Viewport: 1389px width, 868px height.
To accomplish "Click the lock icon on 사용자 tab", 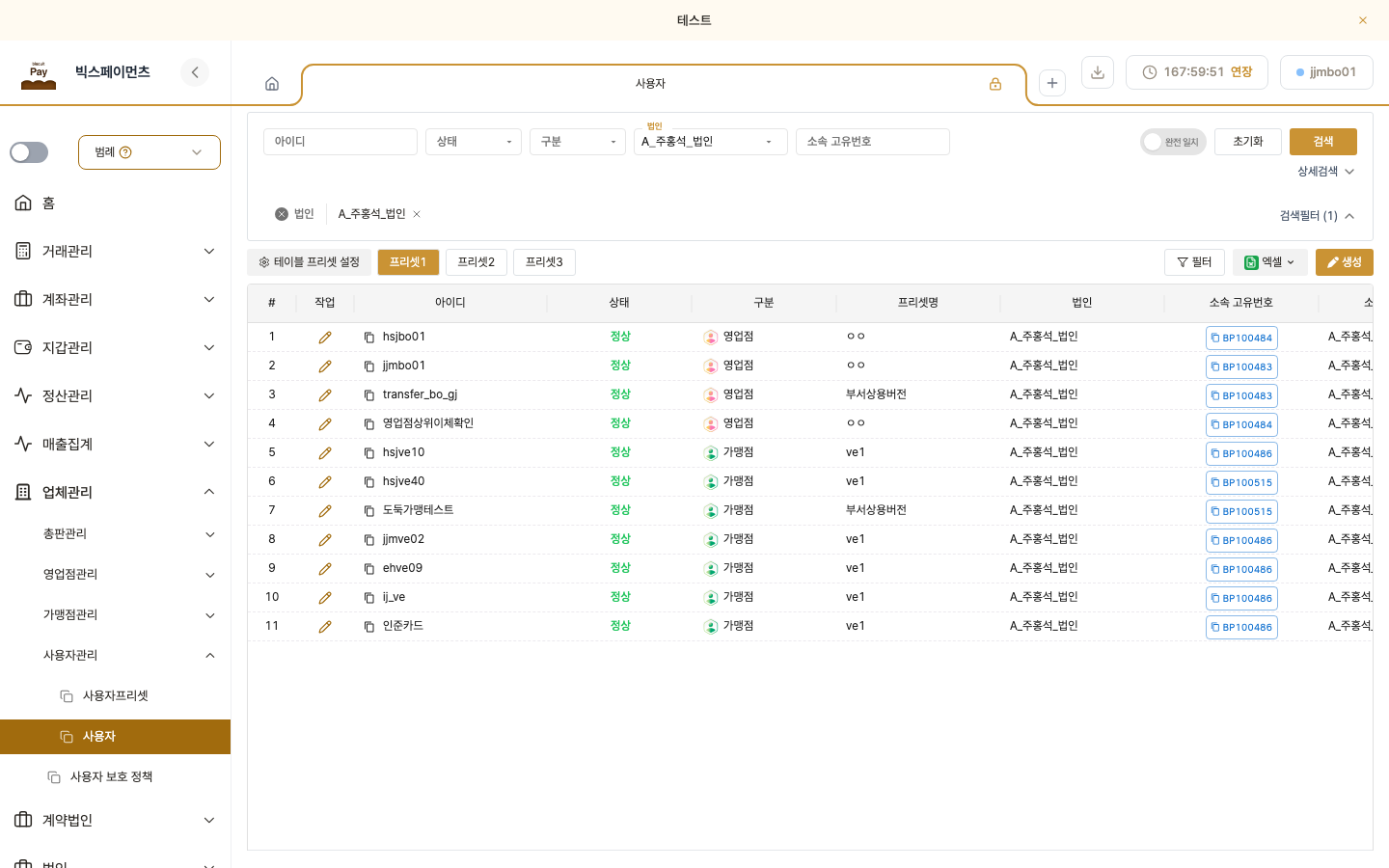I will pyautogui.click(x=995, y=84).
